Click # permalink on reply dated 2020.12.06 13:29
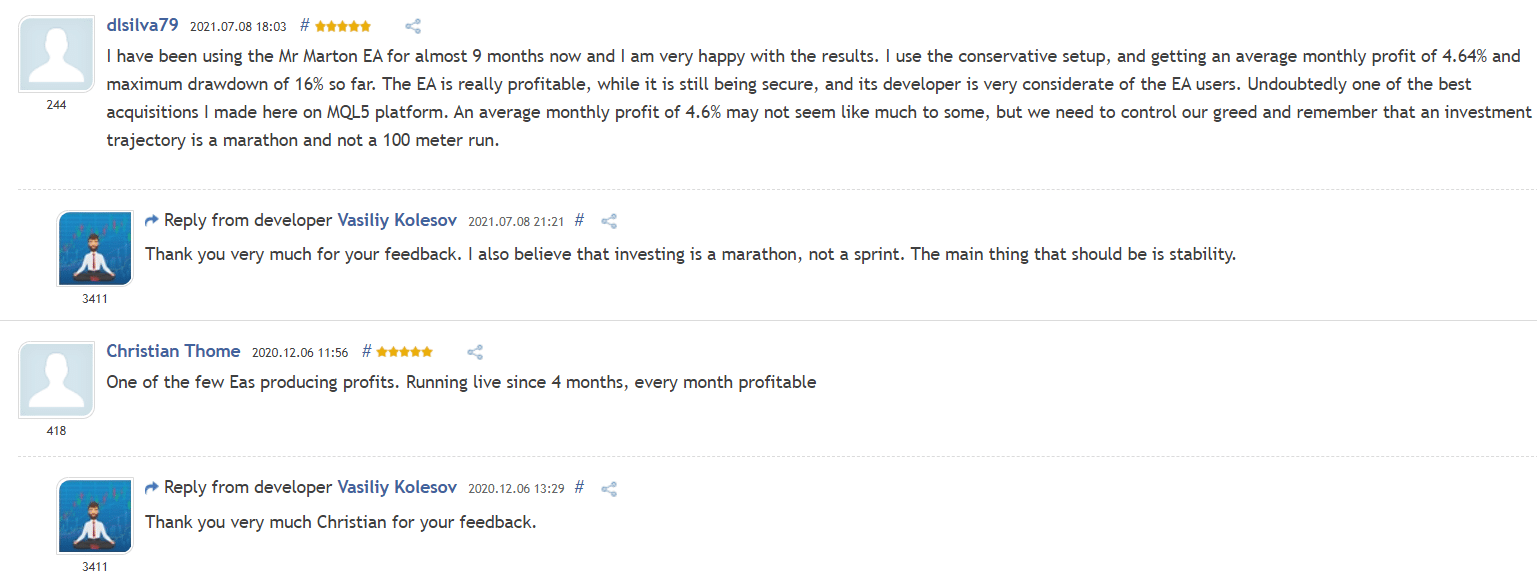The width and height of the screenshot is (1537, 586). (x=579, y=489)
